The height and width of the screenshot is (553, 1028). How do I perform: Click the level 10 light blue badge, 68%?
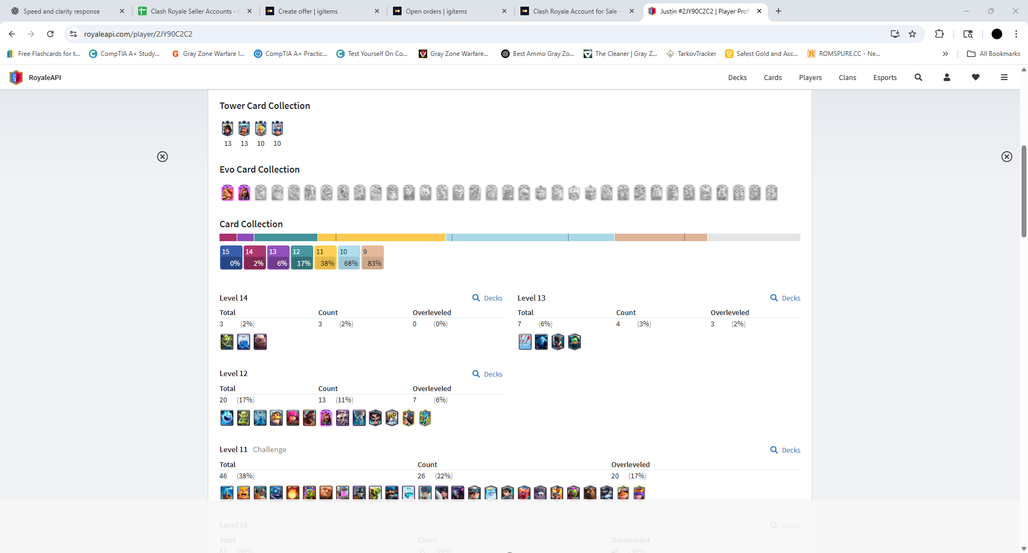349,257
